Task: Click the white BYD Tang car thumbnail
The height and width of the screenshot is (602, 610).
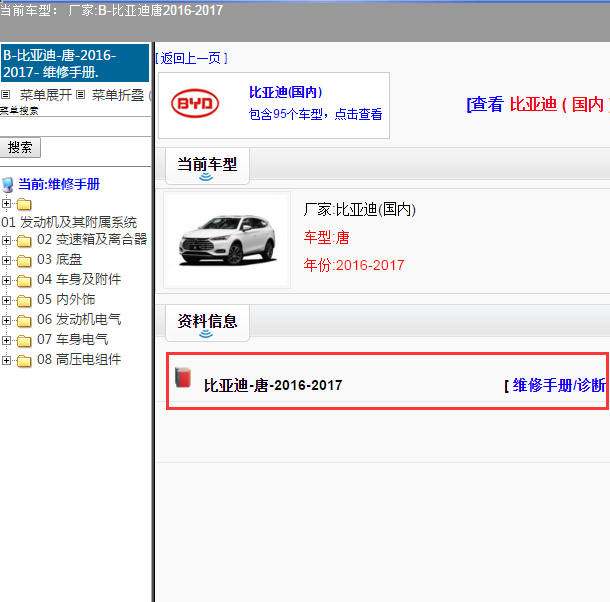Action: click(x=227, y=240)
